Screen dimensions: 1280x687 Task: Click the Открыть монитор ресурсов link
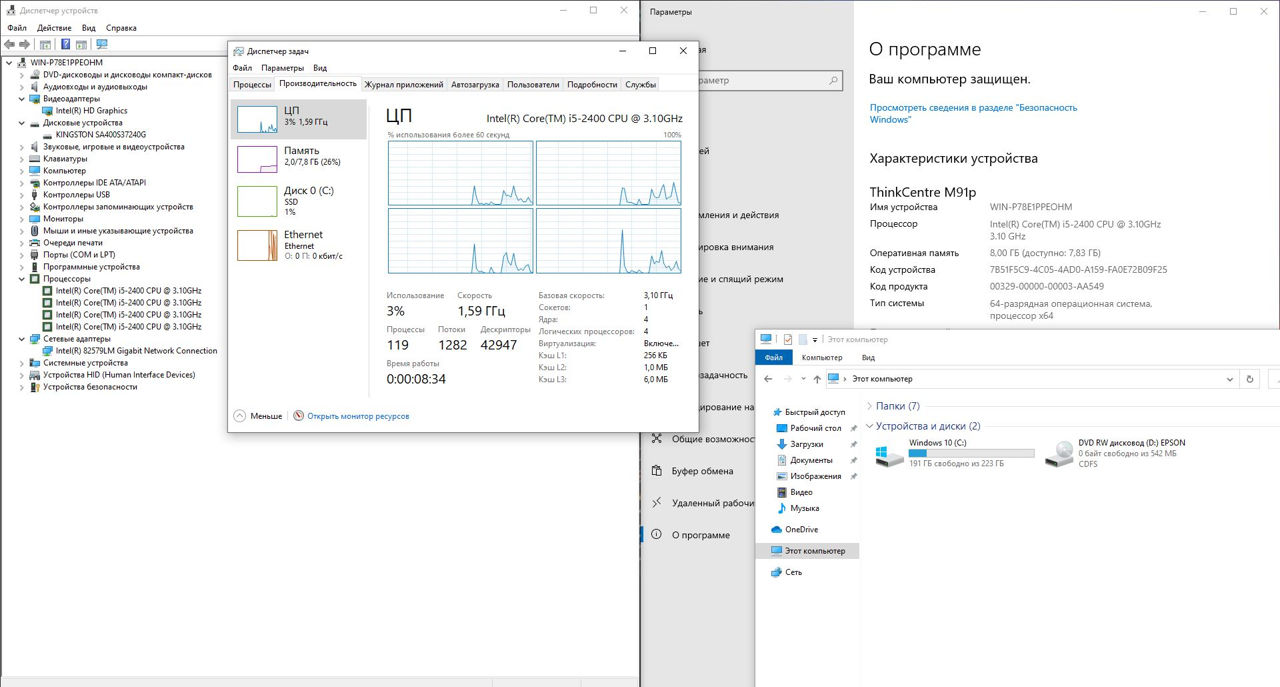pyautogui.click(x=357, y=416)
